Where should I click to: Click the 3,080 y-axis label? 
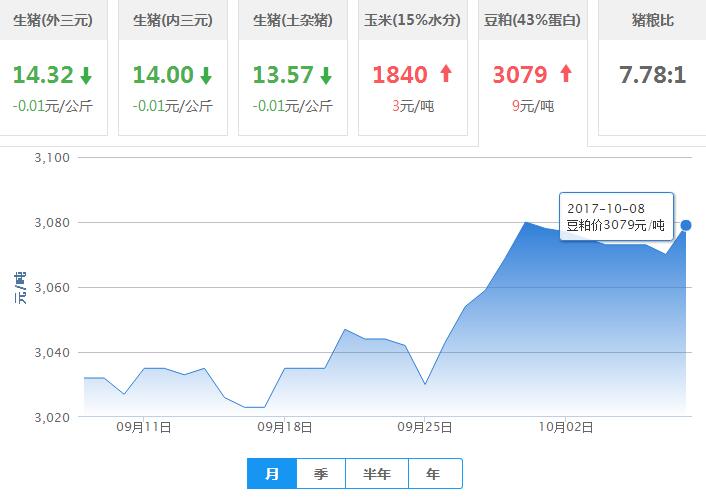(x=52, y=223)
